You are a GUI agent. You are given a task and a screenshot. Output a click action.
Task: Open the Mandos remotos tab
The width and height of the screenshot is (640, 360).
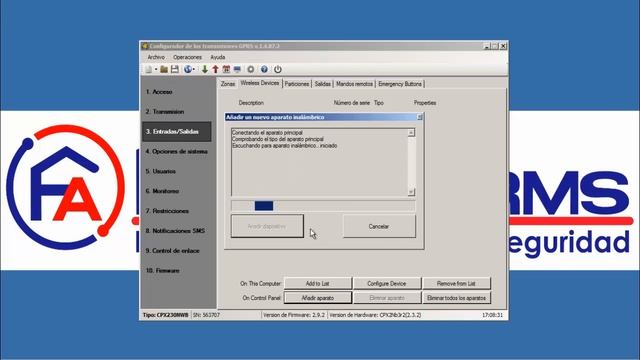(354, 84)
